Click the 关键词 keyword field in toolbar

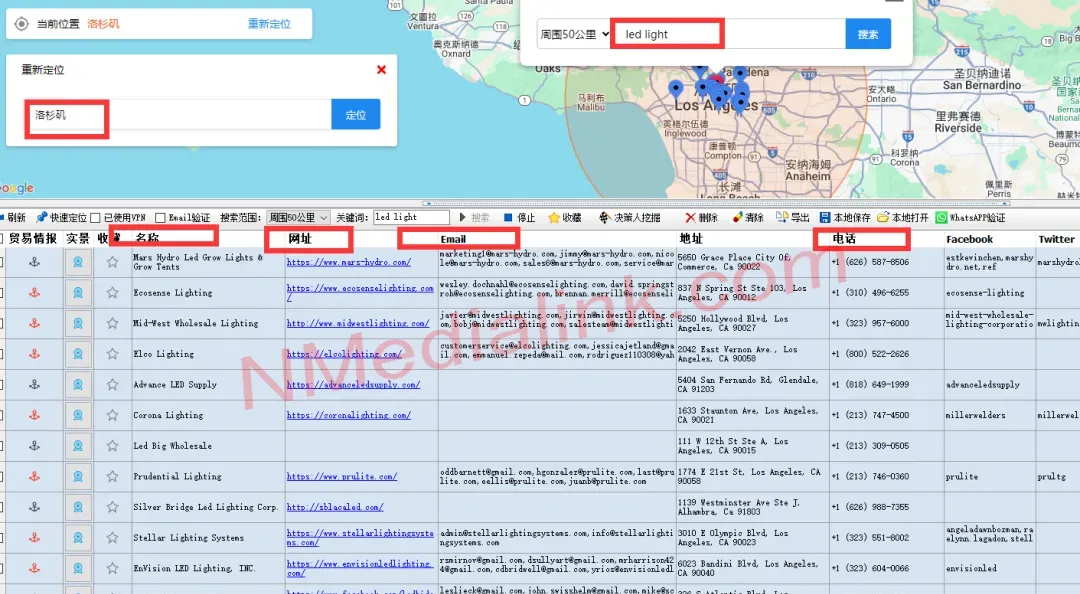point(411,218)
